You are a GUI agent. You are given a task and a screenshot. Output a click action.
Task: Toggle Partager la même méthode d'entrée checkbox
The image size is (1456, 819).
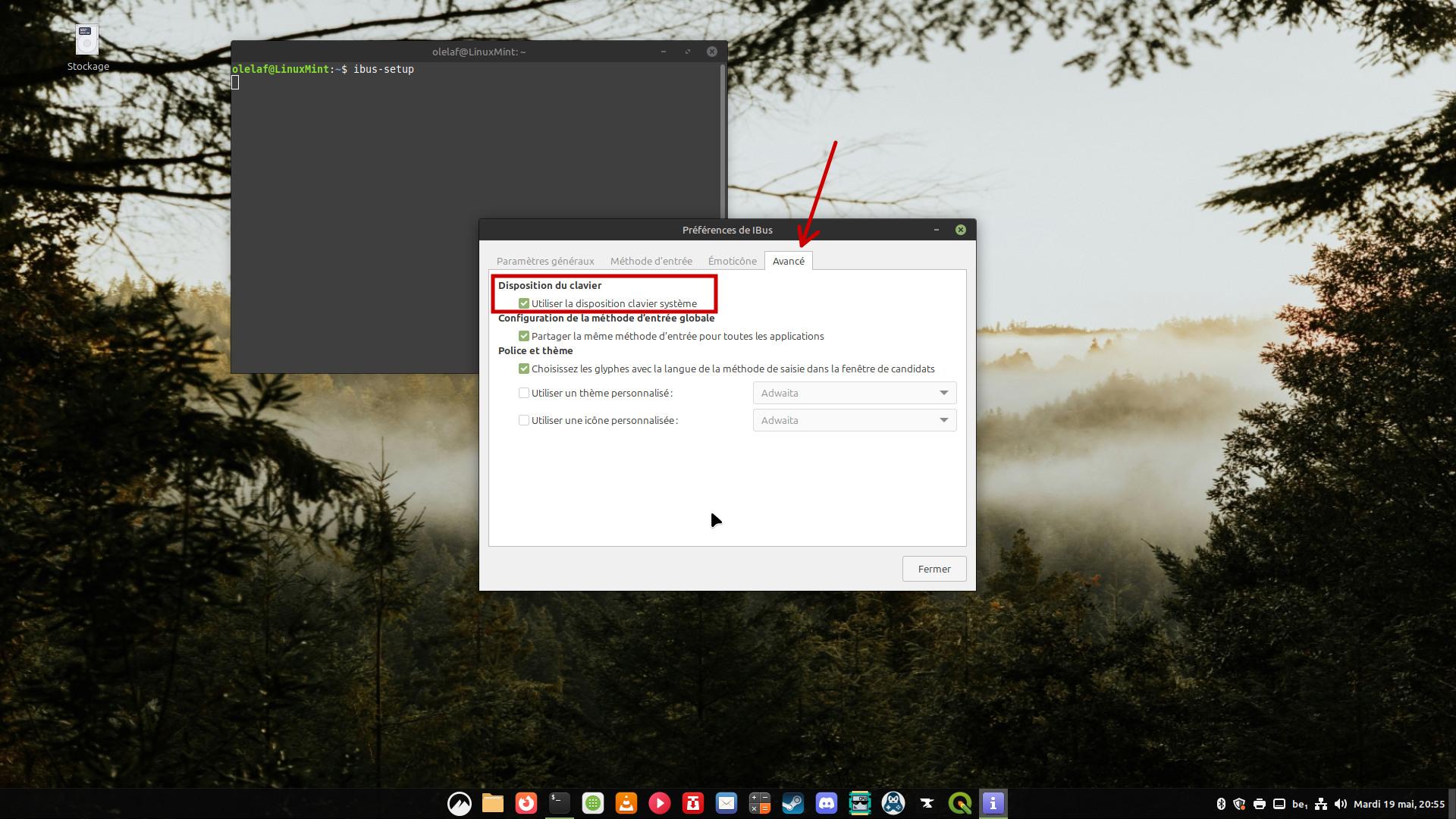(524, 336)
